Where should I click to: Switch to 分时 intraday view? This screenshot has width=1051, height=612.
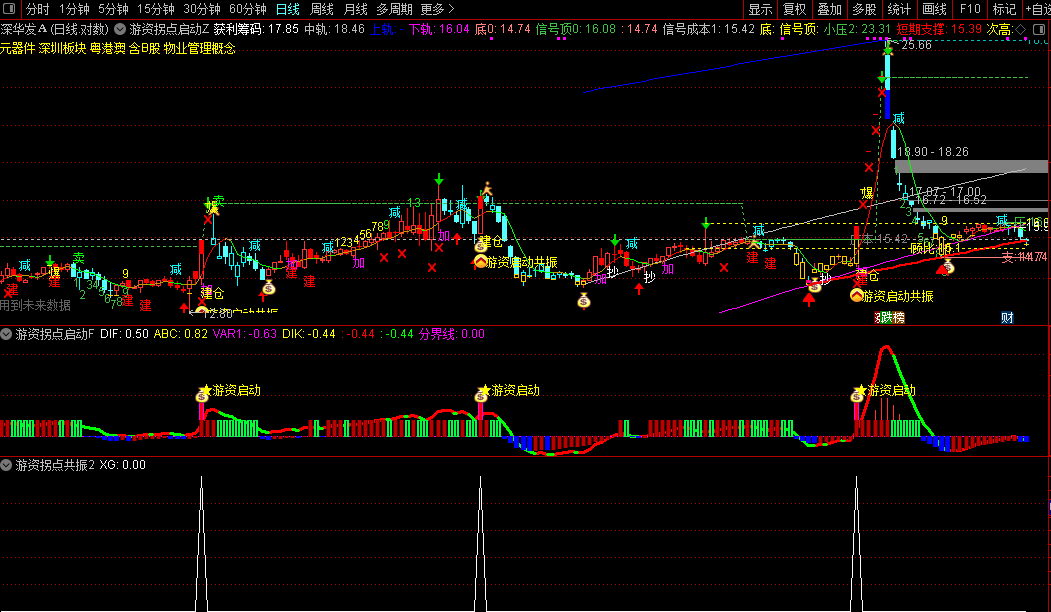pos(37,9)
